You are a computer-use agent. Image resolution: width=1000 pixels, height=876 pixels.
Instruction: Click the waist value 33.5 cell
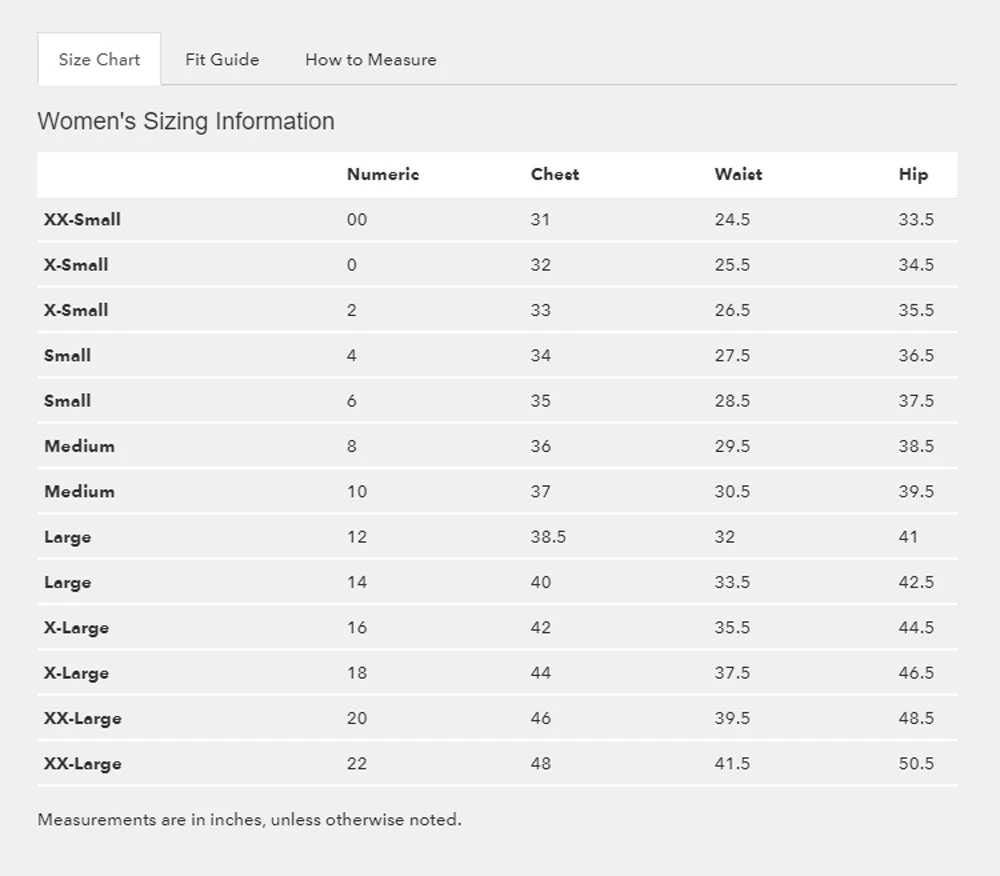click(732, 582)
